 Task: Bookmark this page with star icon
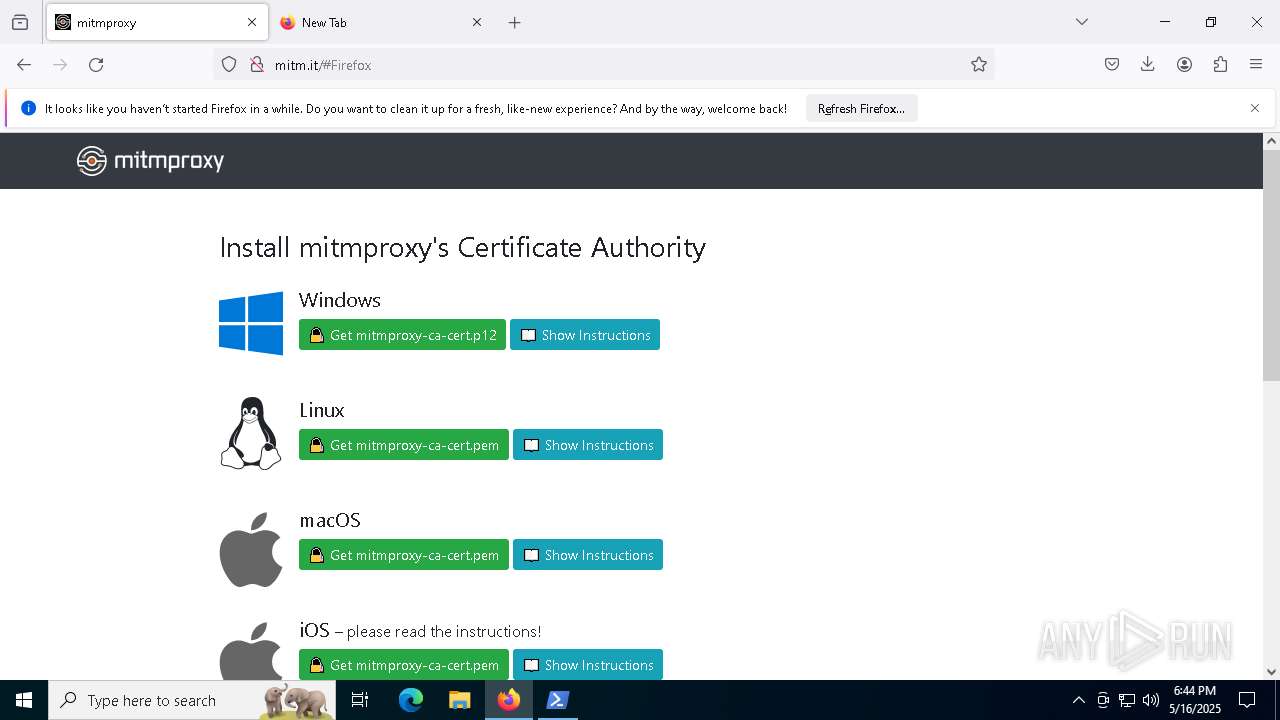coord(979,64)
